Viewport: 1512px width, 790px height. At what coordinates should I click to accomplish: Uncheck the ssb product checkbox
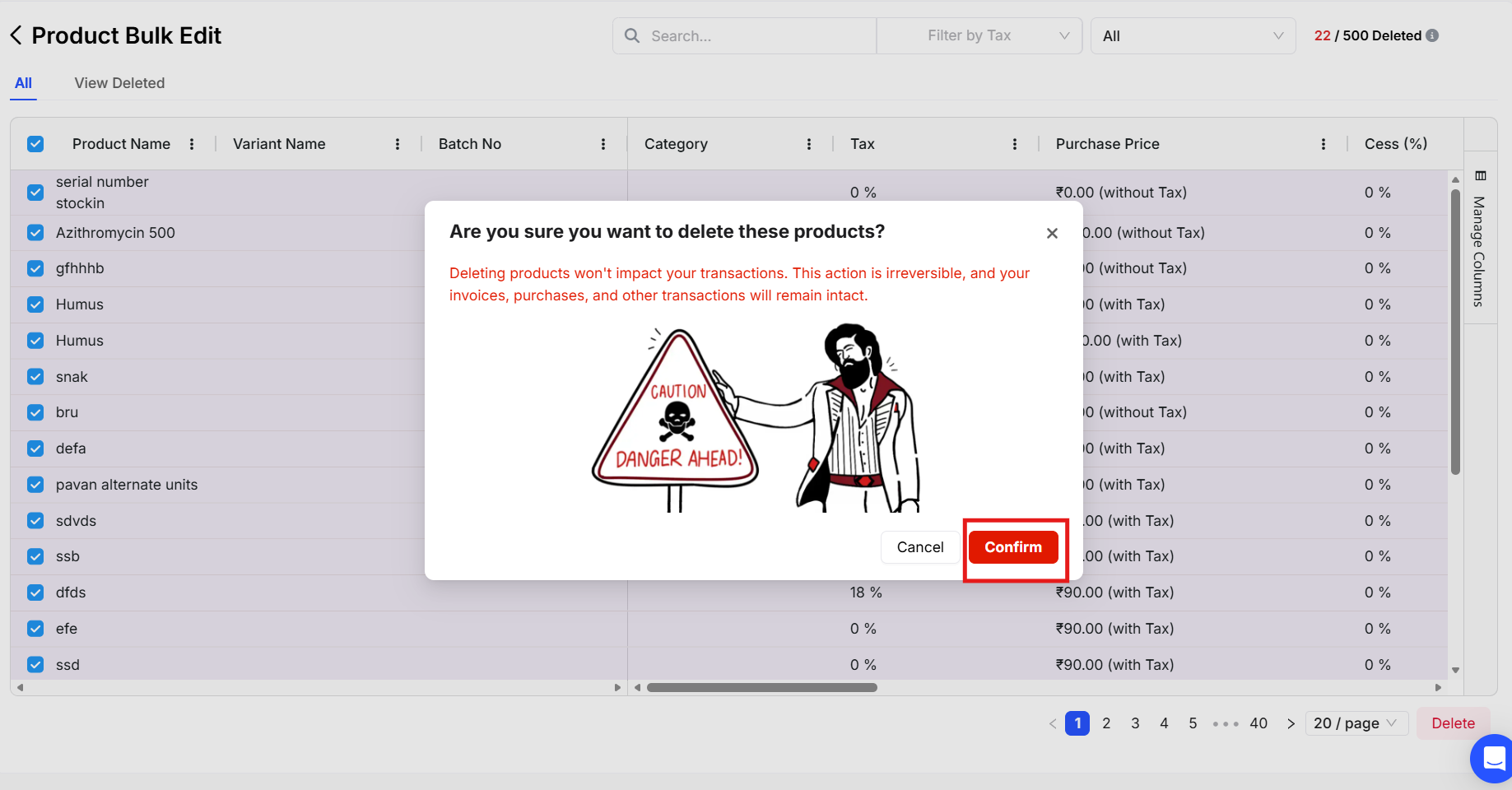point(35,556)
